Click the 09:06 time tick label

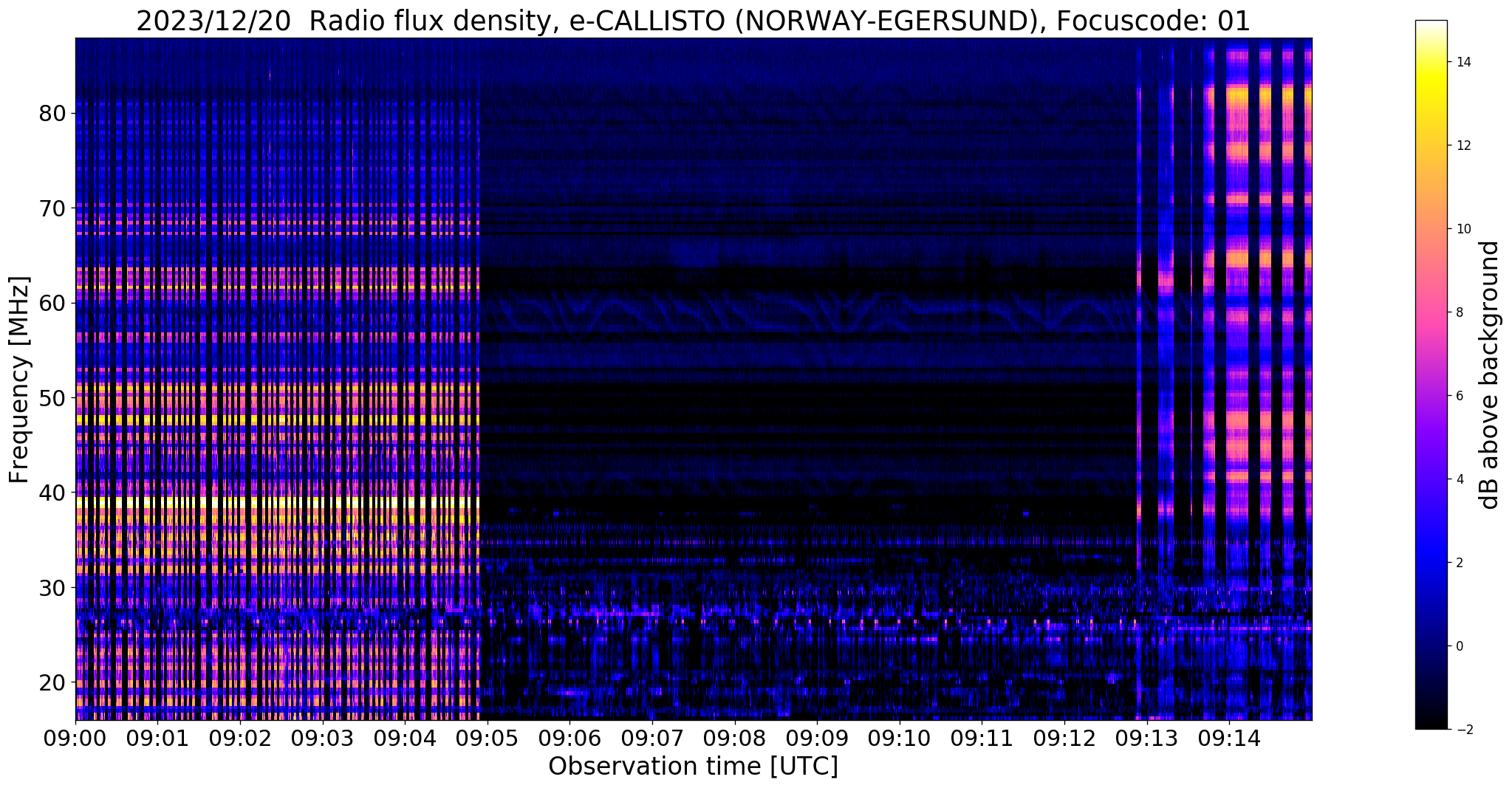pyautogui.click(x=569, y=737)
